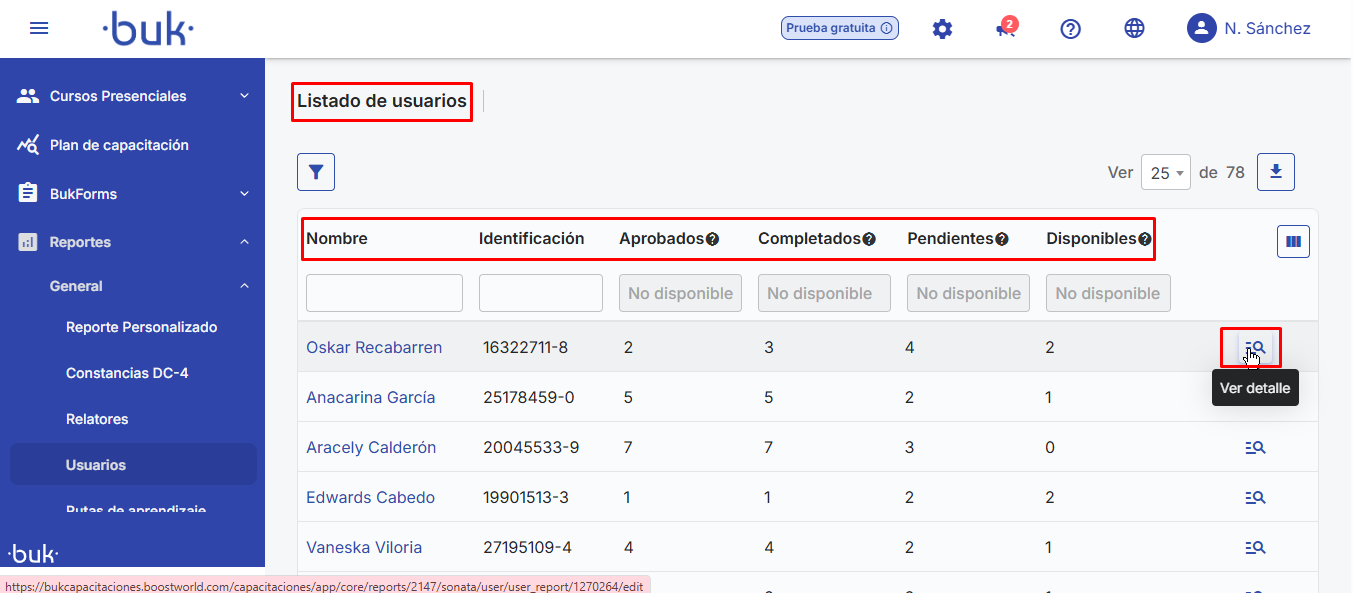1353x593 pixels.
Task: Open the rows-per-page dropdown showing 25
Action: pos(1165,173)
